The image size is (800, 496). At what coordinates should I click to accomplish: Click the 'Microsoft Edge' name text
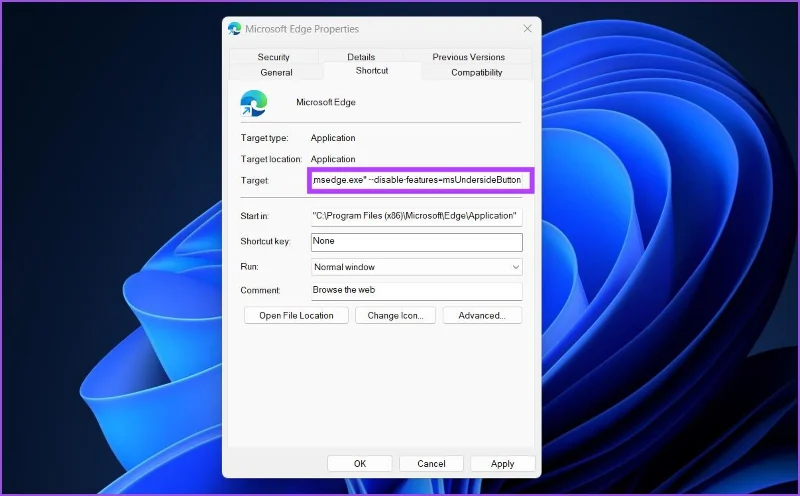(326, 102)
